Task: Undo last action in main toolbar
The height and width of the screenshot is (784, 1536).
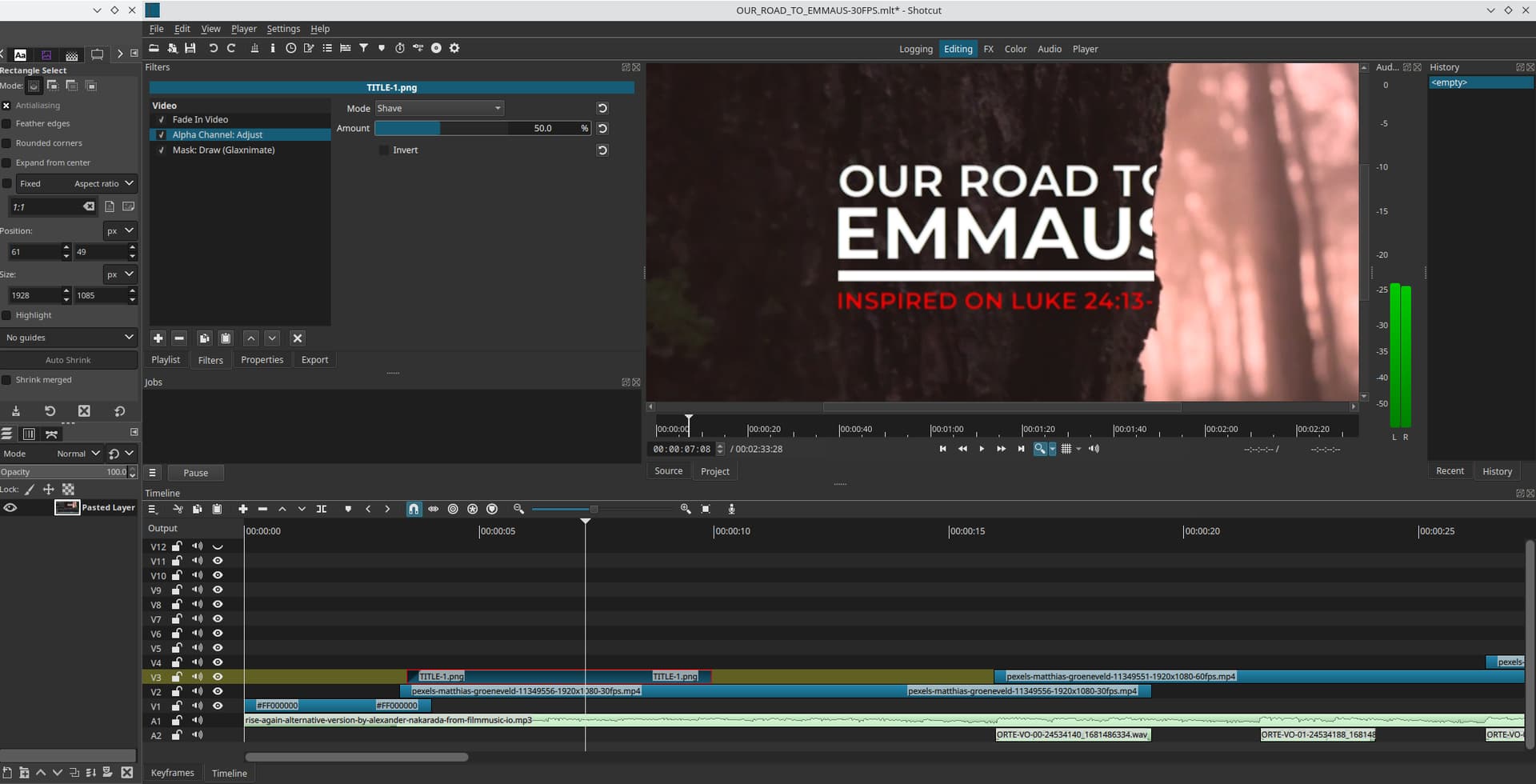Action: click(x=213, y=48)
